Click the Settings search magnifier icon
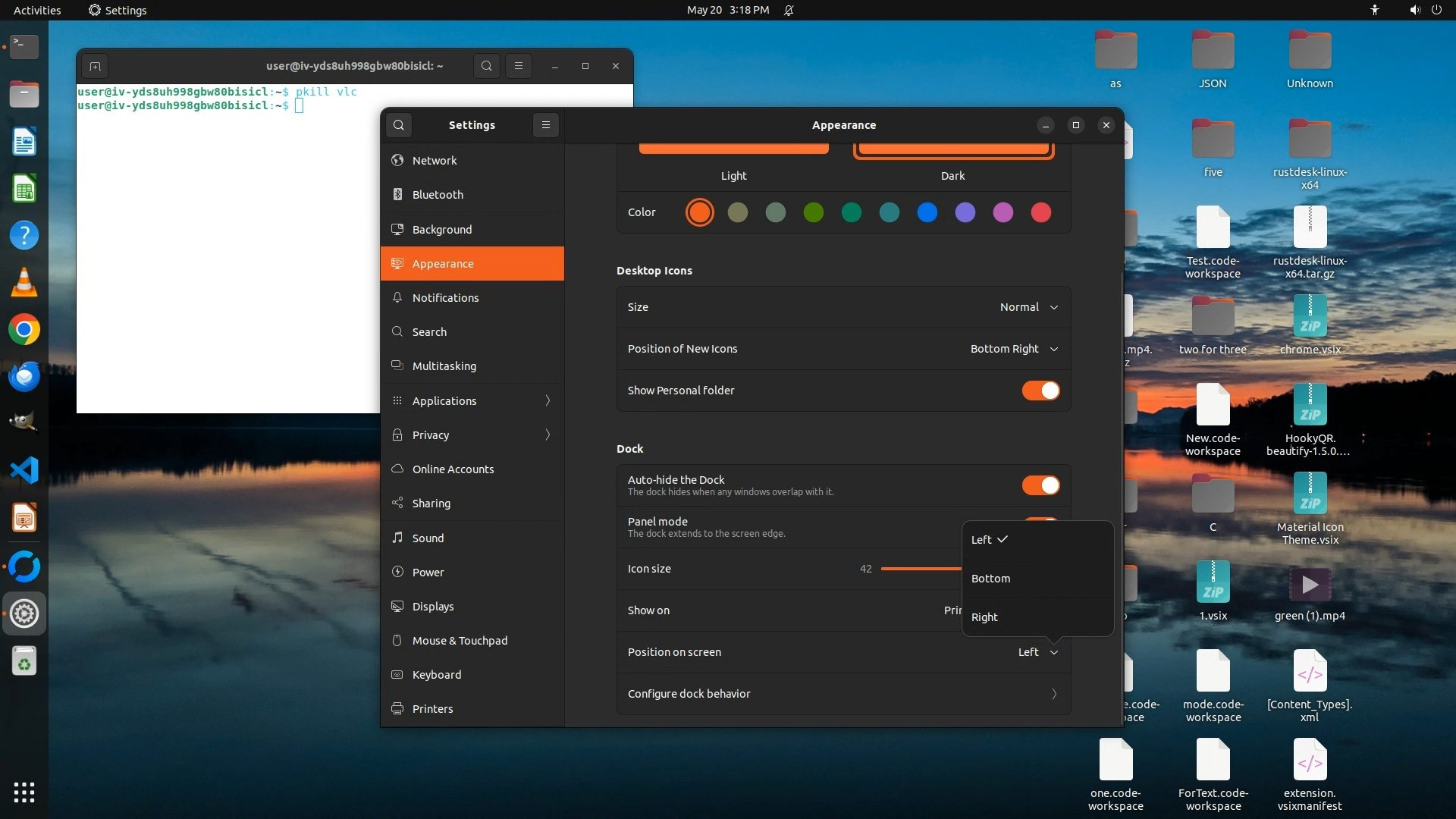Screen dimensions: 1456x819 [399, 125]
